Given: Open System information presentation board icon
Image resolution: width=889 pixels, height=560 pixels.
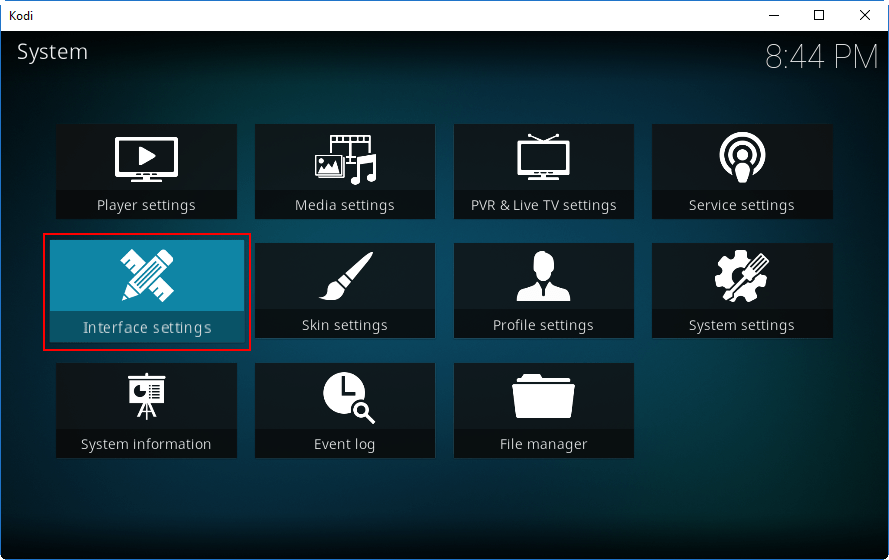Looking at the screenshot, I should 146,396.
